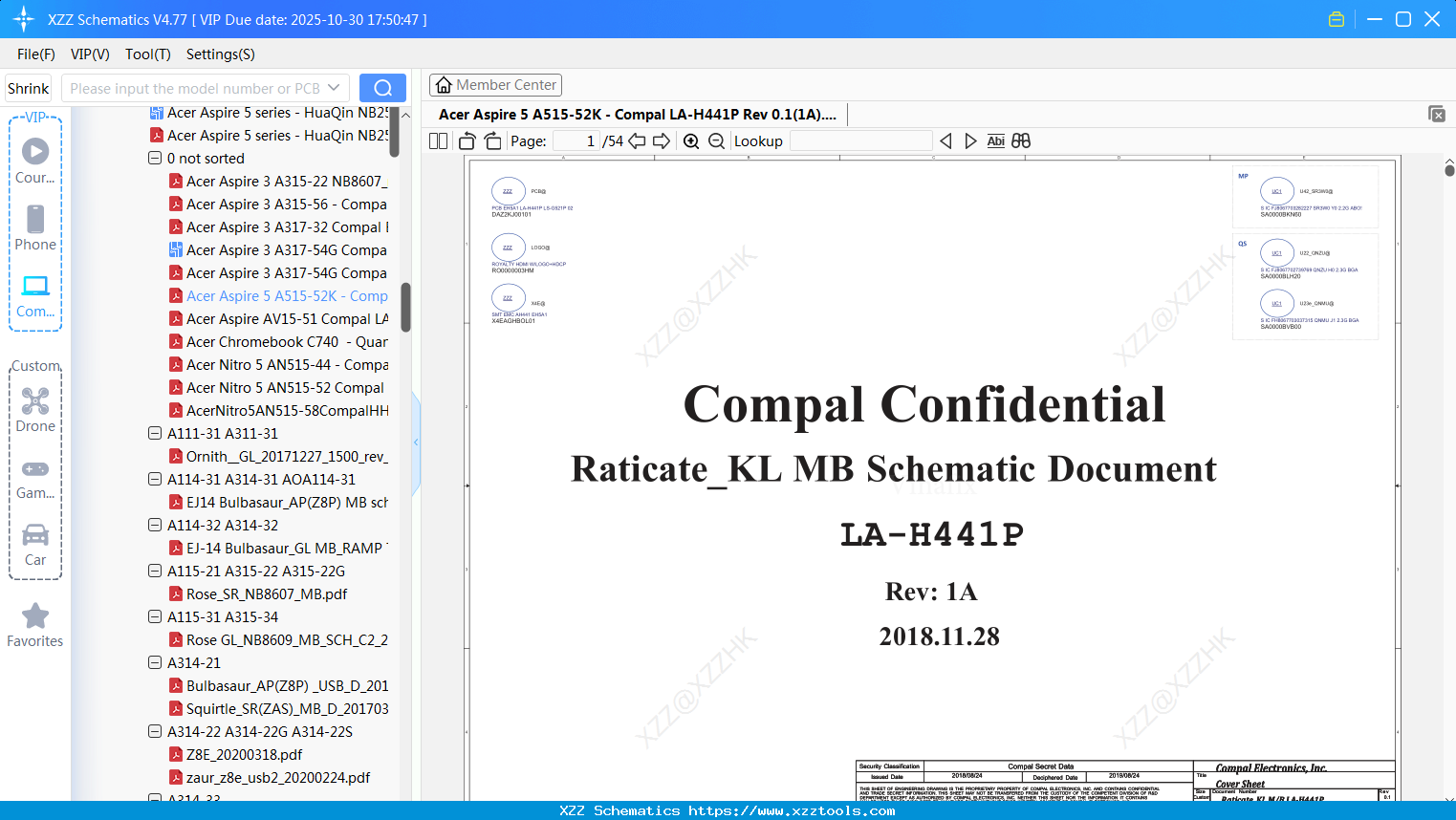This screenshot has width=1456, height=820.
Task: Click the toolbox icon in title bar
Action: pos(1336,19)
